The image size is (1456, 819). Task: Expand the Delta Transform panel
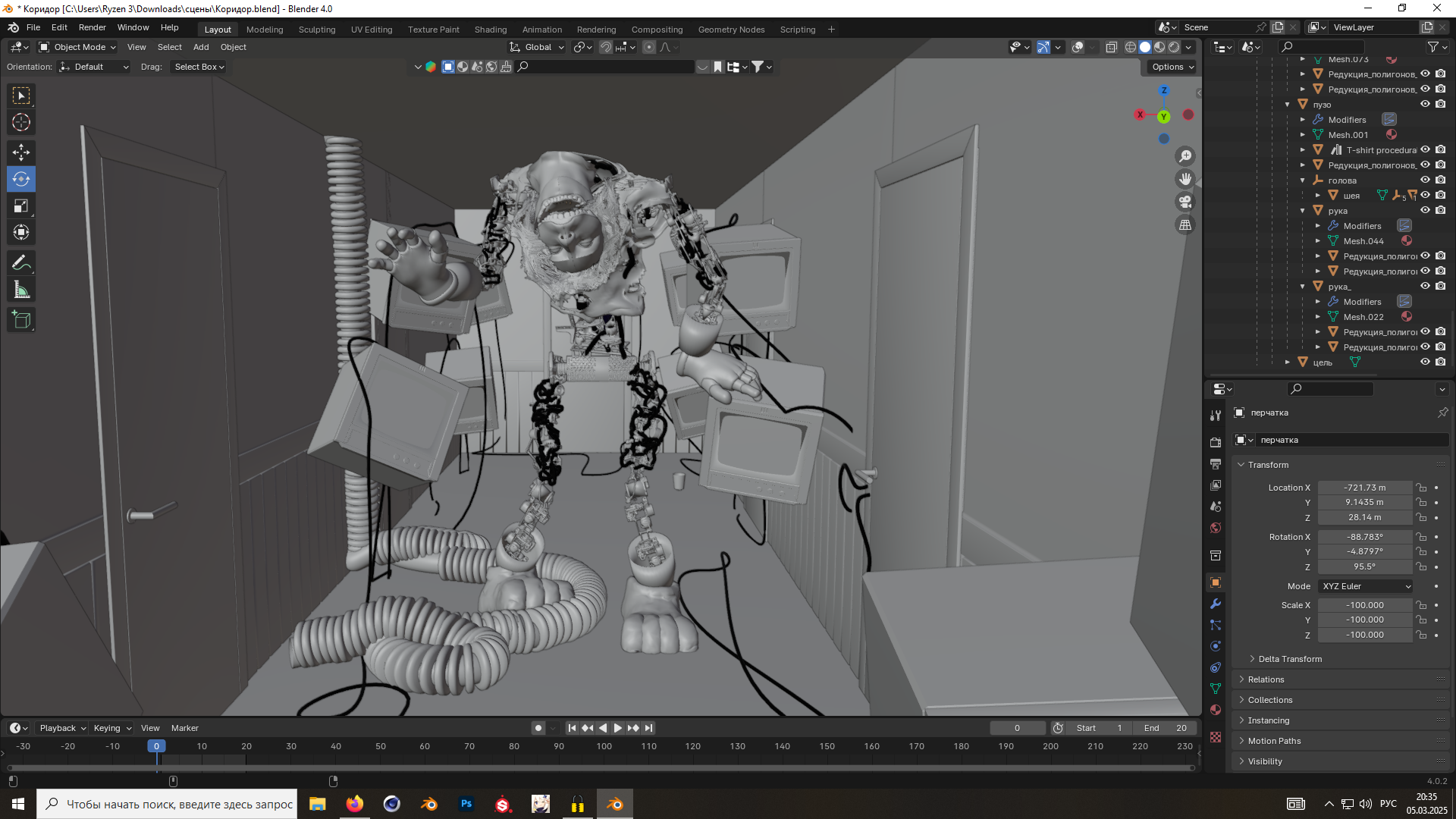pyautogui.click(x=1289, y=659)
